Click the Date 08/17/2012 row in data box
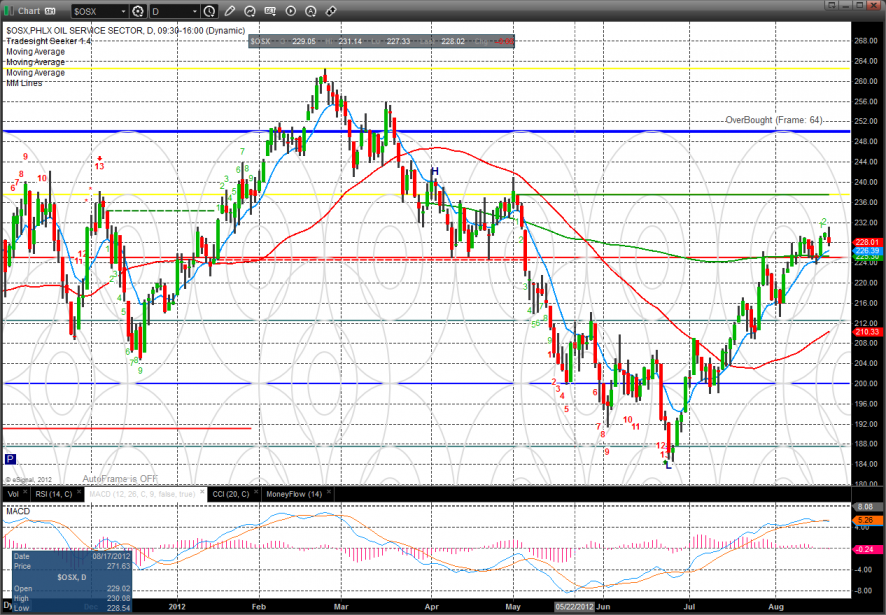 pyautogui.click(x=72, y=556)
